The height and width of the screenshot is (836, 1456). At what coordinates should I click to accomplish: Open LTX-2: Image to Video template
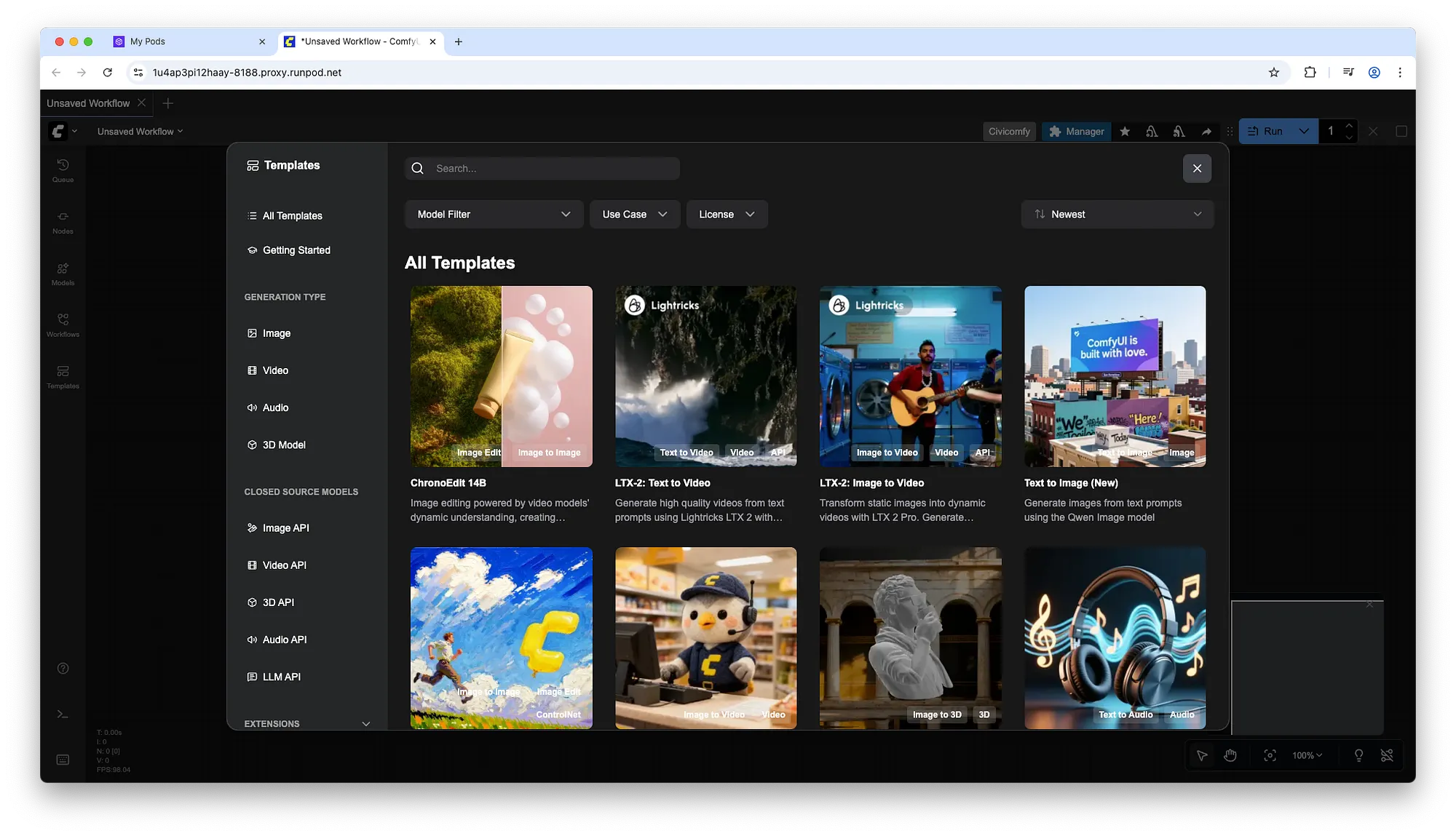[x=910, y=376]
